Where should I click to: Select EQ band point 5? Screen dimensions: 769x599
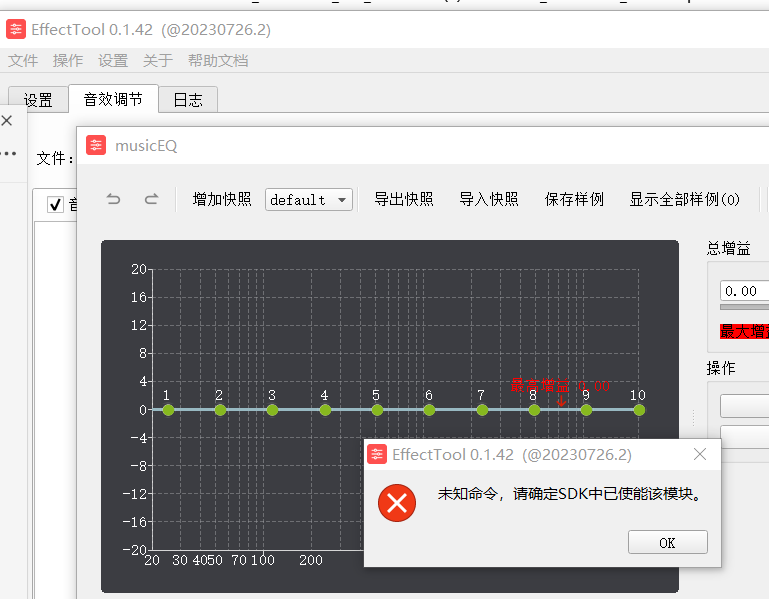[x=377, y=410]
